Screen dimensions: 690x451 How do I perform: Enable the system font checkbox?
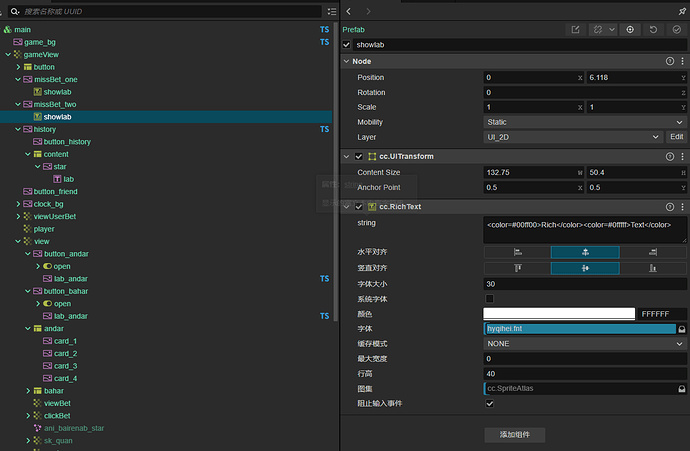[489, 299]
